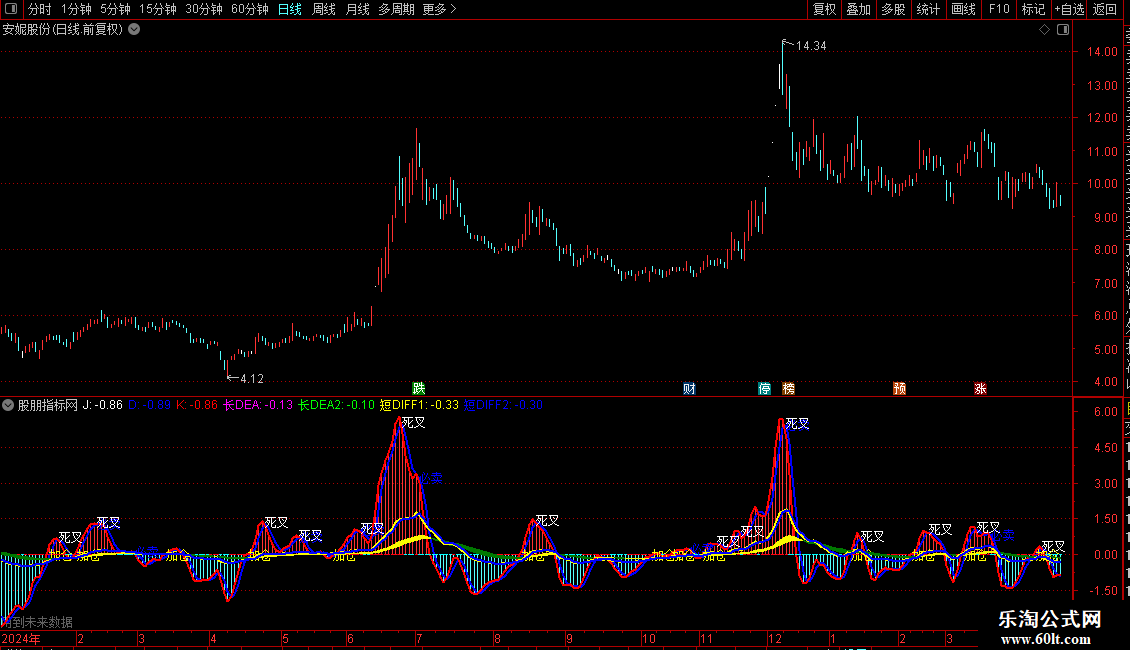1130x650 pixels.
Task: Switch to 1分钟 period
Action: tap(76, 9)
